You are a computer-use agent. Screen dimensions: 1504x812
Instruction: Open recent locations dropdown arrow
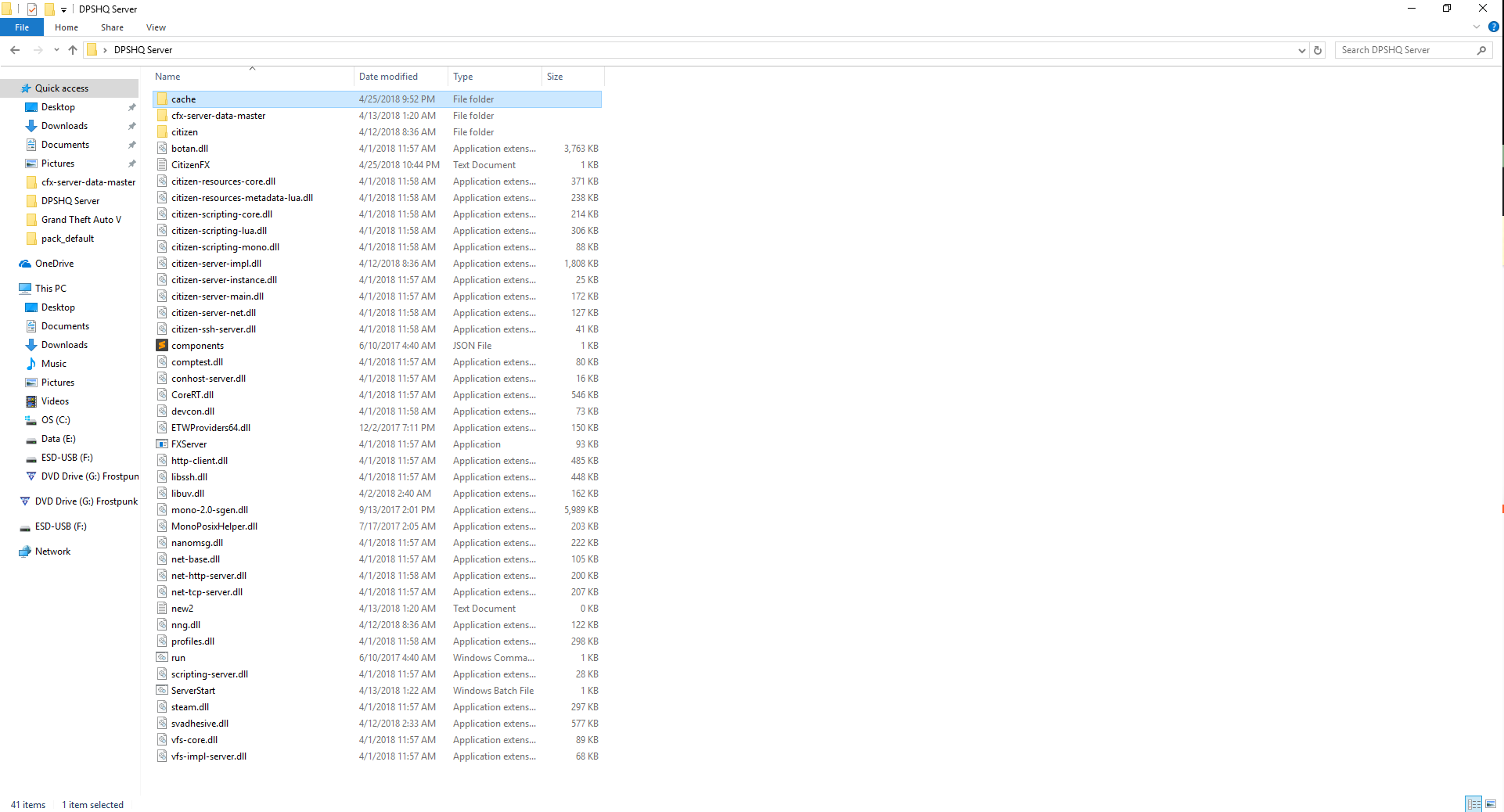56,50
